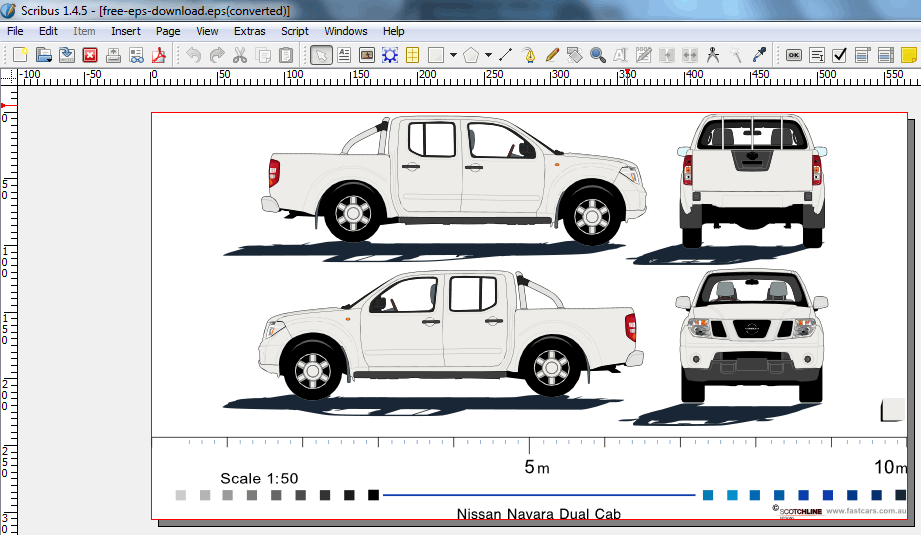921x535 pixels.
Task: Select the Insert Polygon tool
Action: (x=470, y=55)
